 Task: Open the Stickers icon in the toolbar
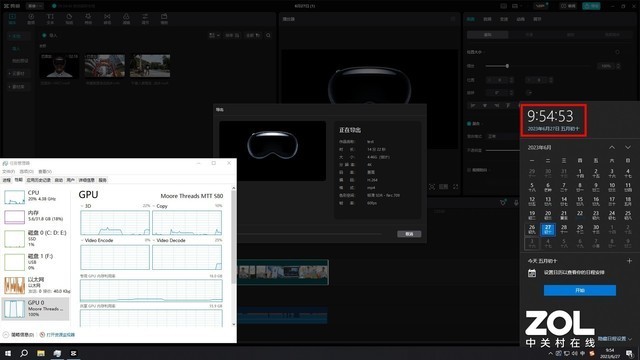pyautogui.click(x=69, y=18)
